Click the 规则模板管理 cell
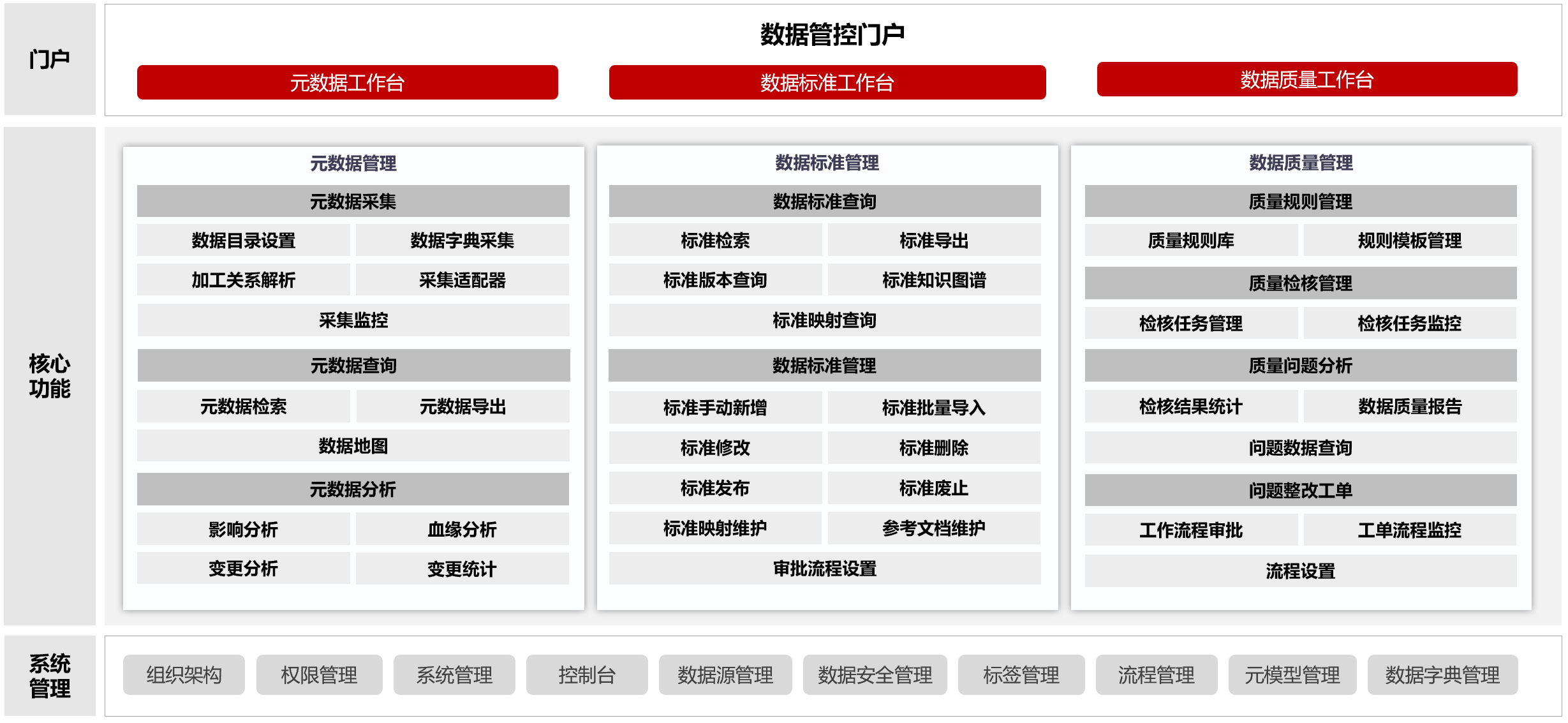 coord(1410,240)
